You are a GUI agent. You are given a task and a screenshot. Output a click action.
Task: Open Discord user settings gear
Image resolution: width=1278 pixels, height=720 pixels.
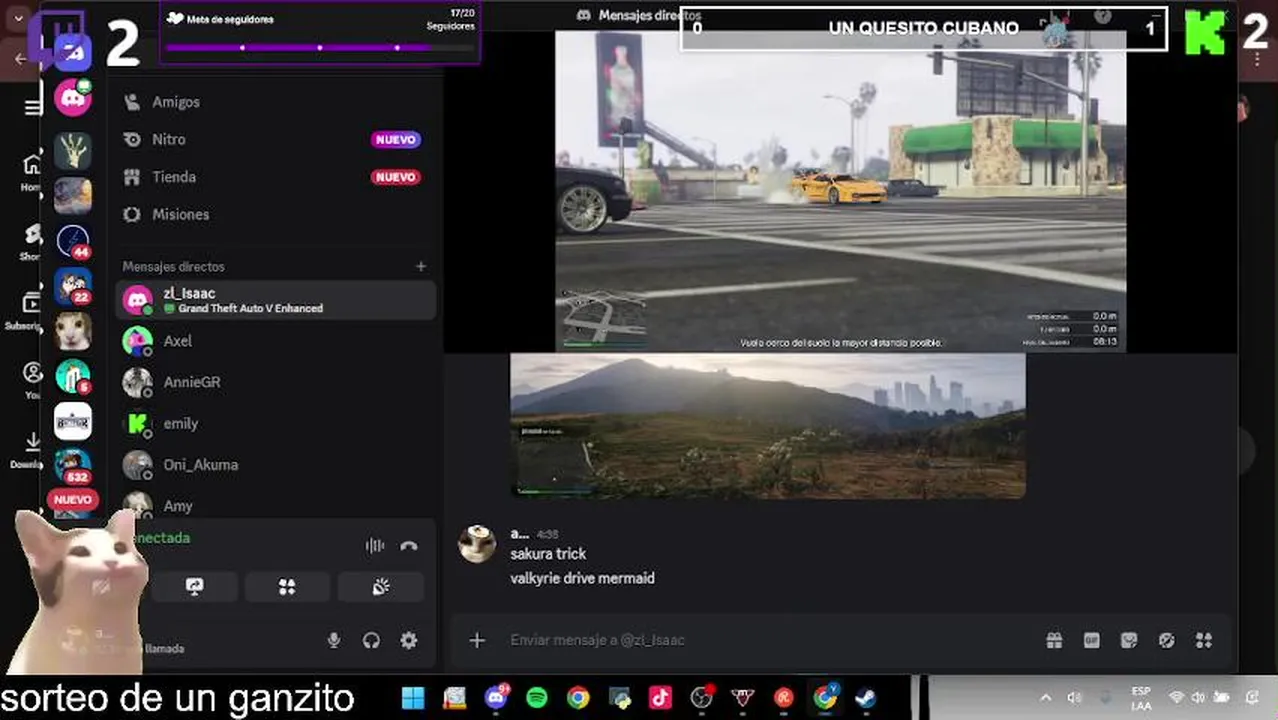pos(409,640)
